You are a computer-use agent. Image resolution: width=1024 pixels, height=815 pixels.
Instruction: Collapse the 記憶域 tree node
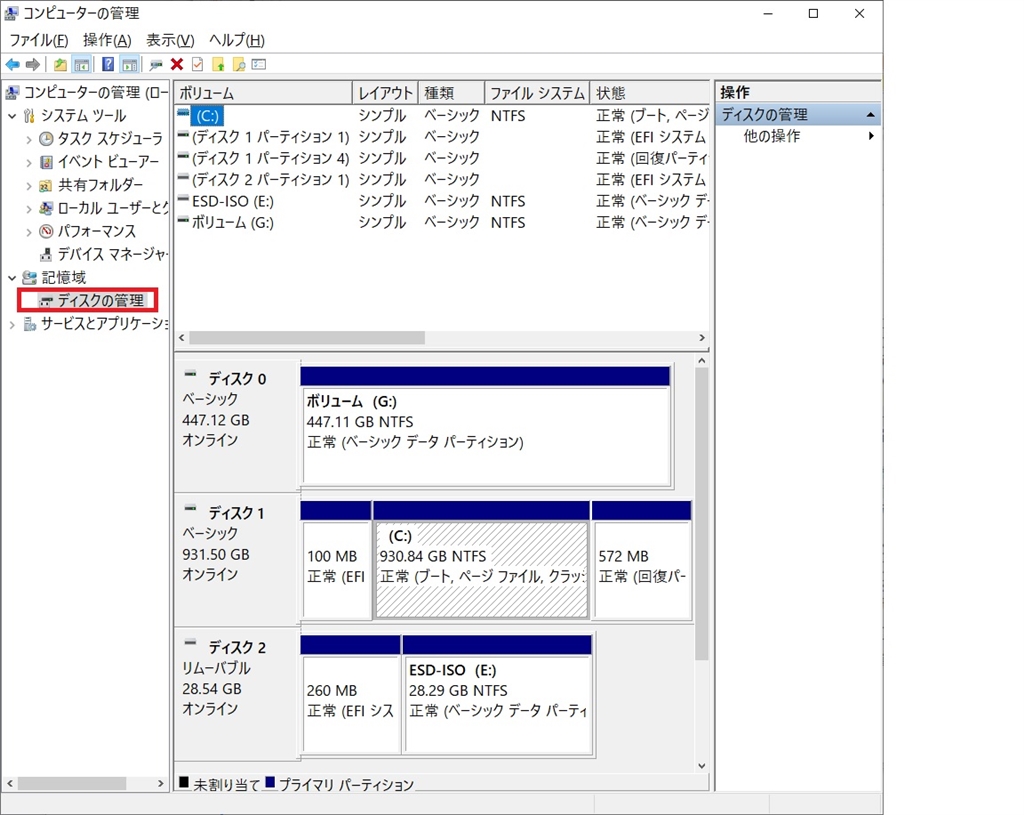point(12,278)
